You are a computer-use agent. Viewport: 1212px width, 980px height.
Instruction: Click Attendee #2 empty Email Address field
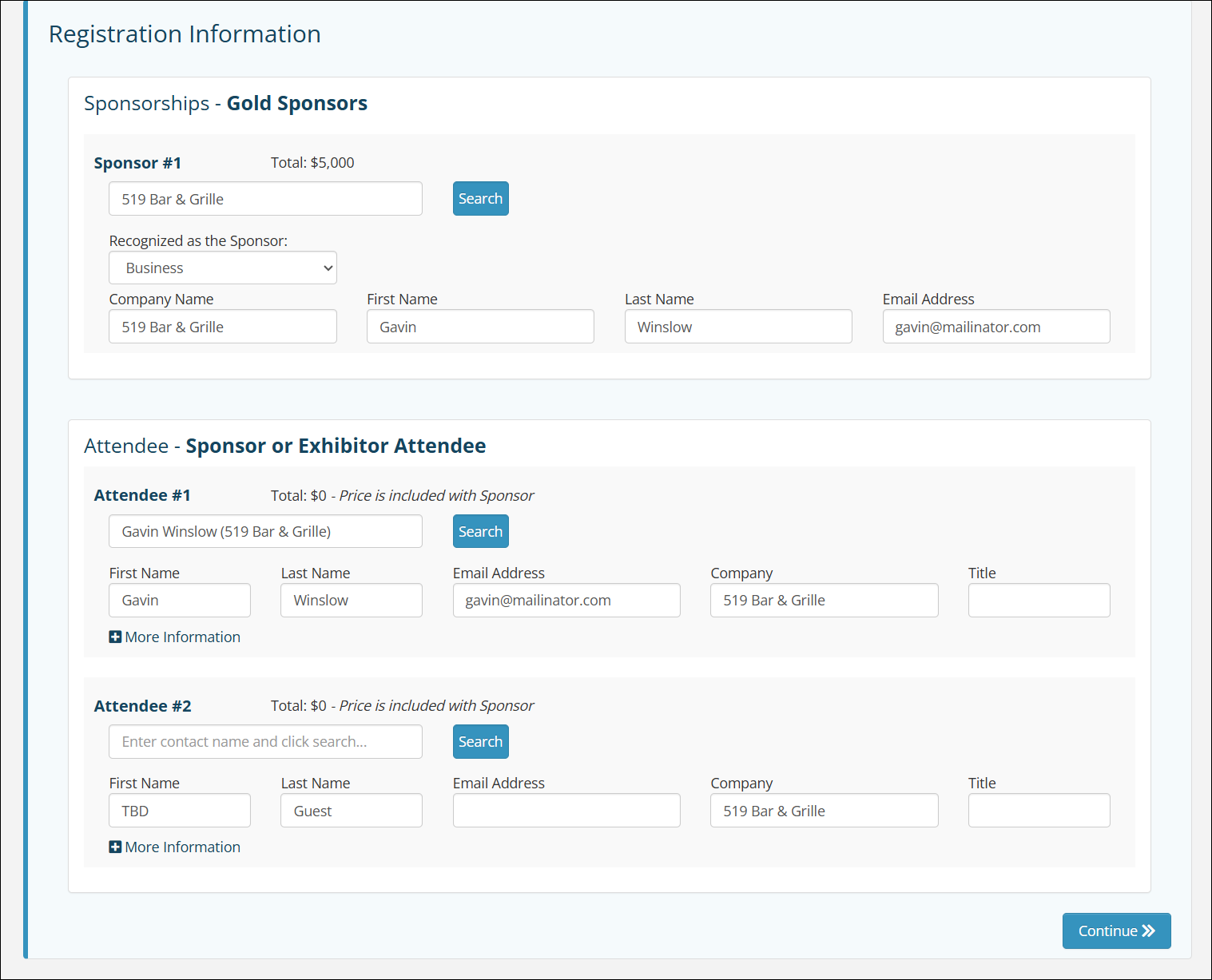[566, 811]
